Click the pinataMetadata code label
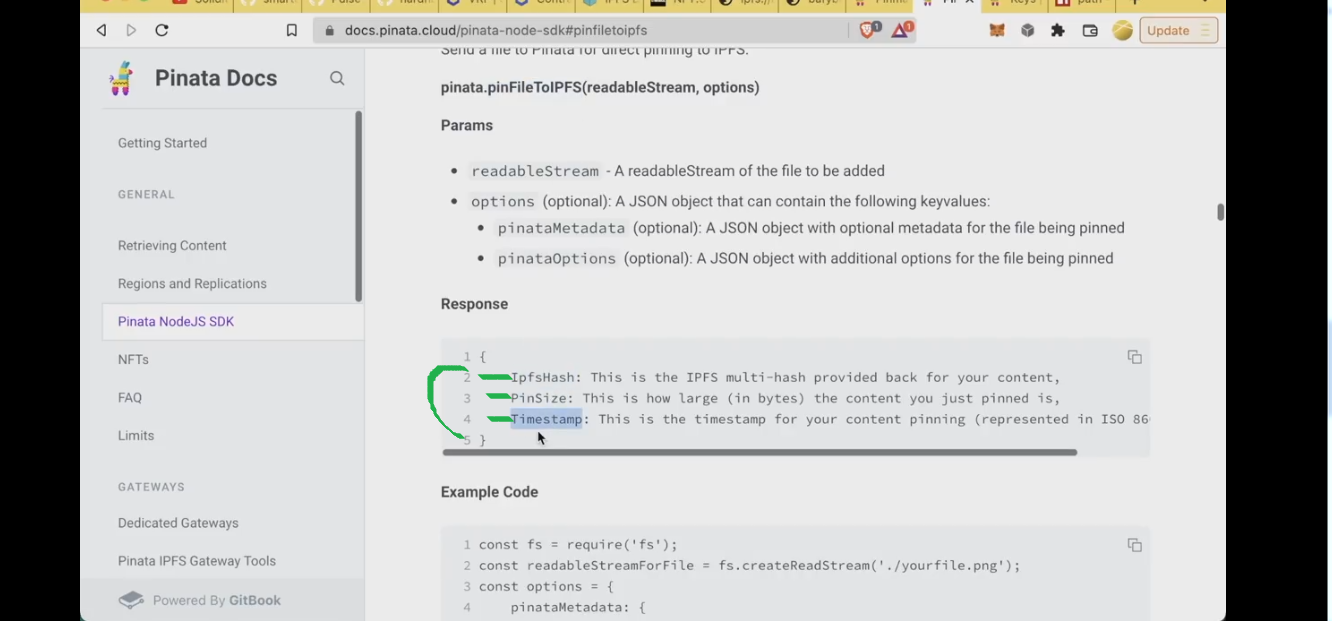The height and width of the screenshot is (621, 1332). tap(561, 228)
